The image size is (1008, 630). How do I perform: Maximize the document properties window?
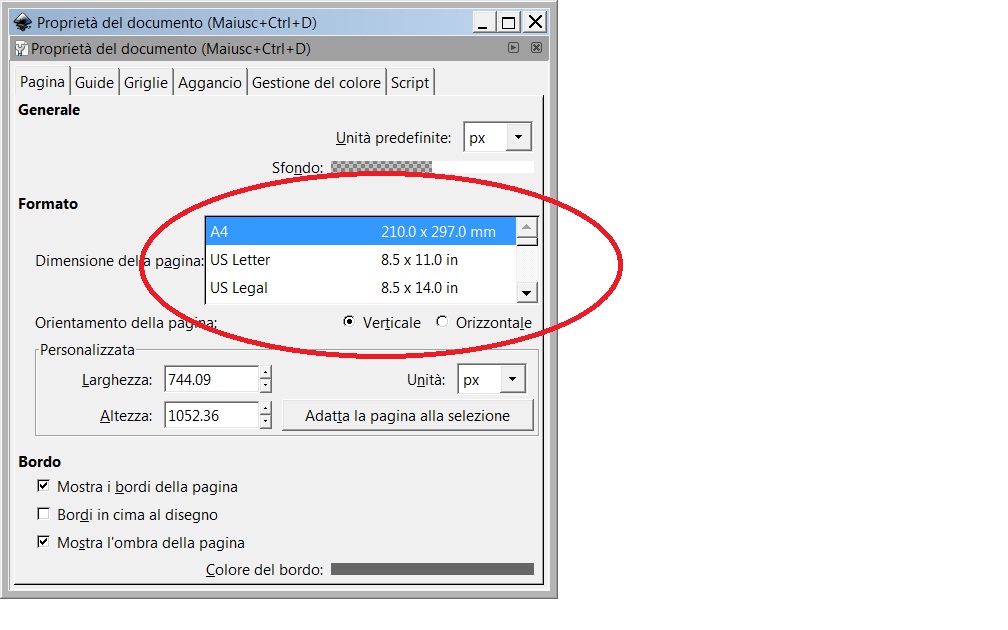tap(510, 22)
